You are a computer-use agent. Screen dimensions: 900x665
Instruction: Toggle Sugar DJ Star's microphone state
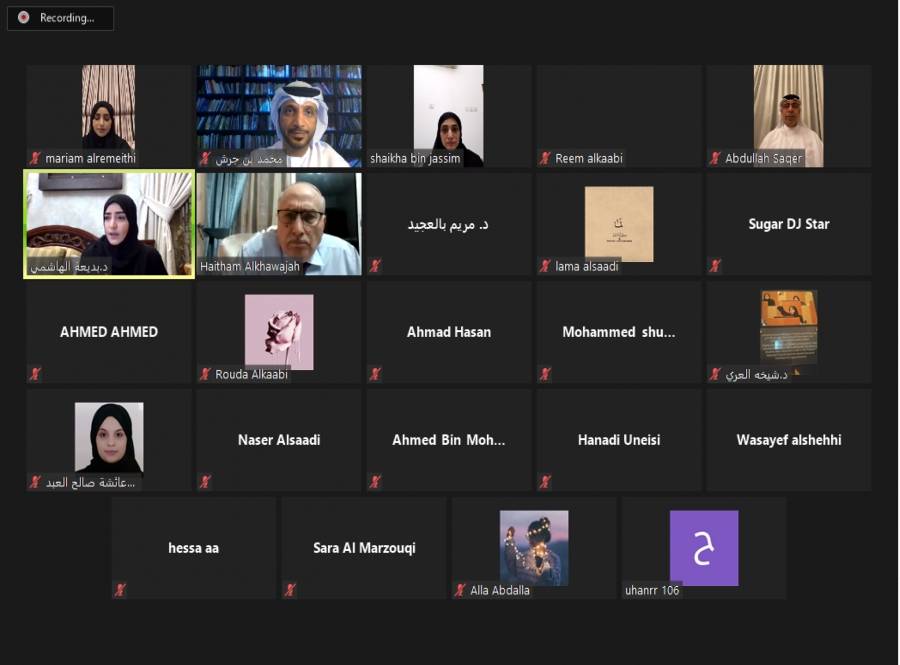coord(714,265)
